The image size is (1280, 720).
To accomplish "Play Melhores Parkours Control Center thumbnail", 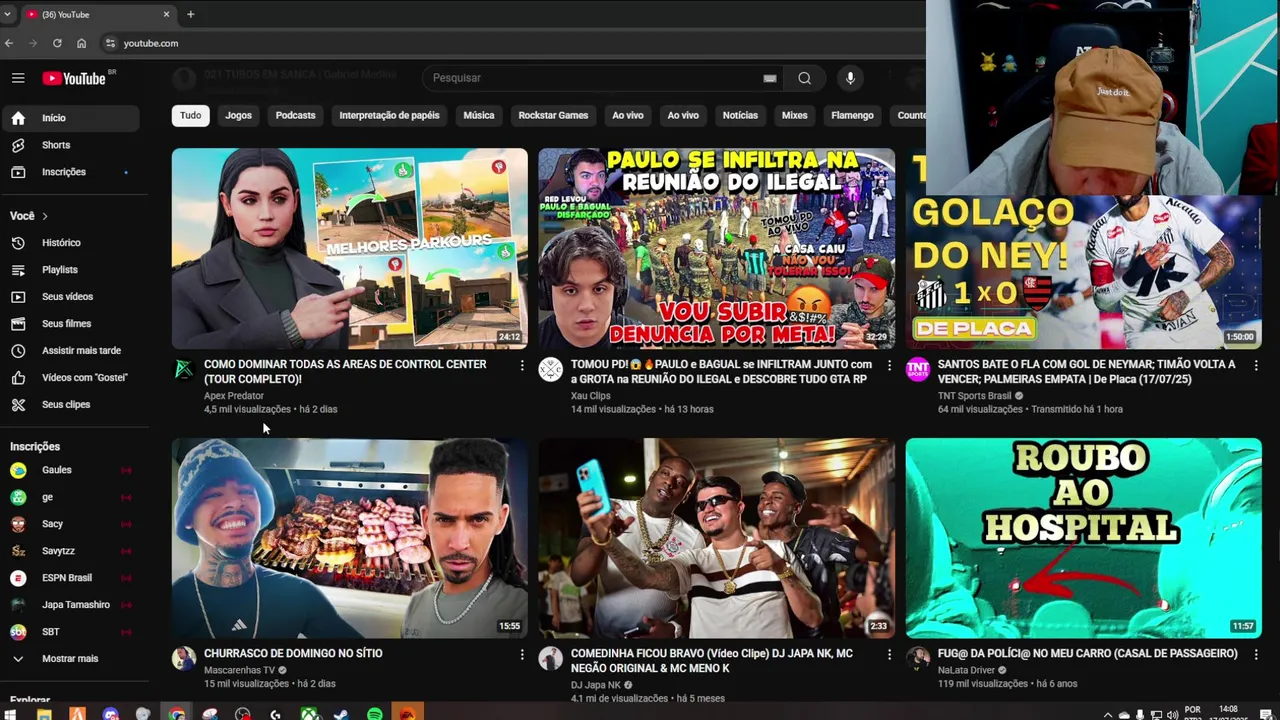I will coord(349,248).
